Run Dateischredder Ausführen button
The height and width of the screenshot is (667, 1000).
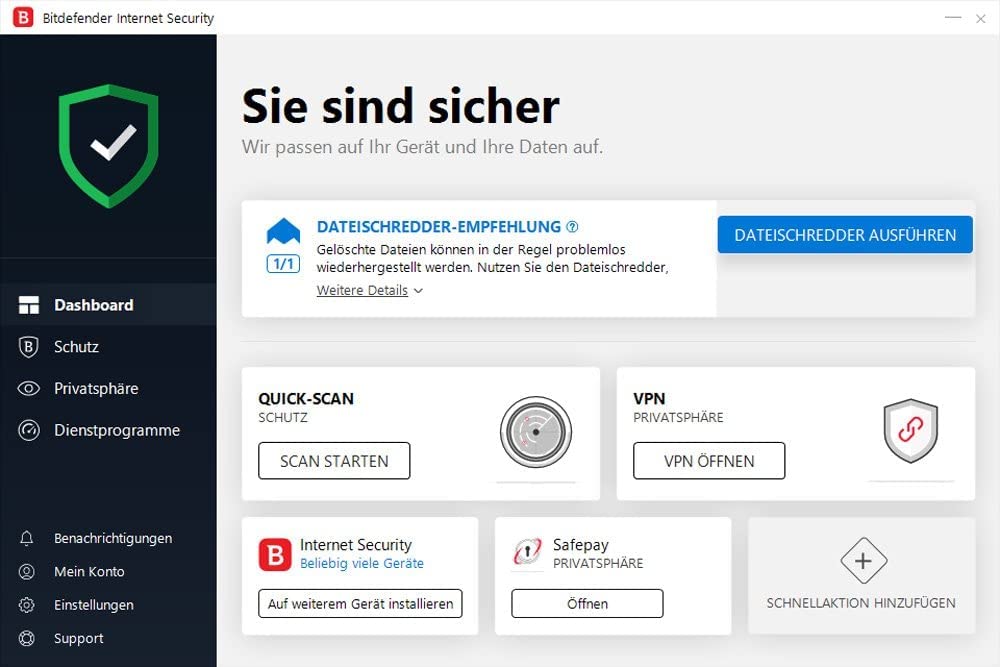(845, 235)
